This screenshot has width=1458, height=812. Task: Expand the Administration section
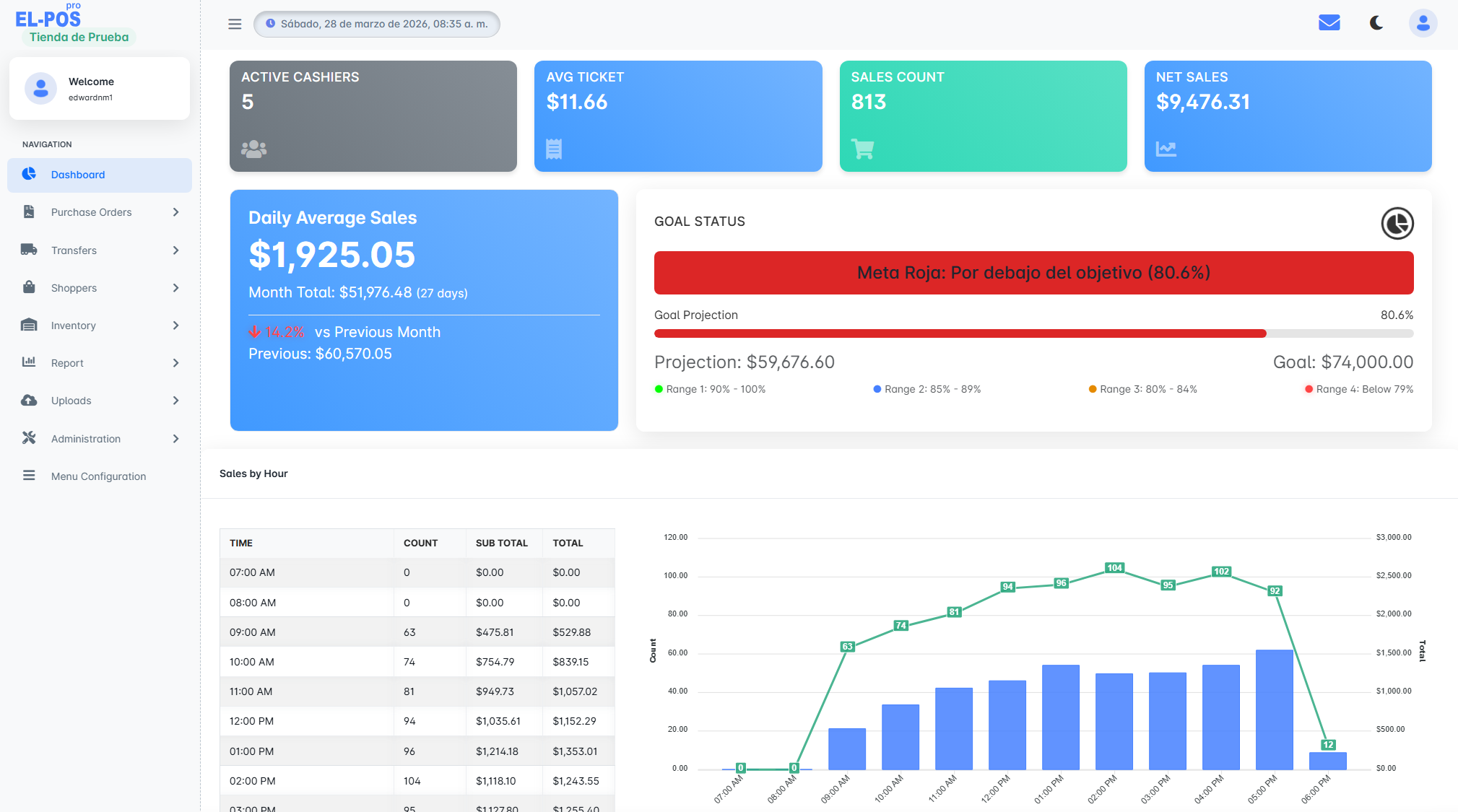[x=85, y=438]
